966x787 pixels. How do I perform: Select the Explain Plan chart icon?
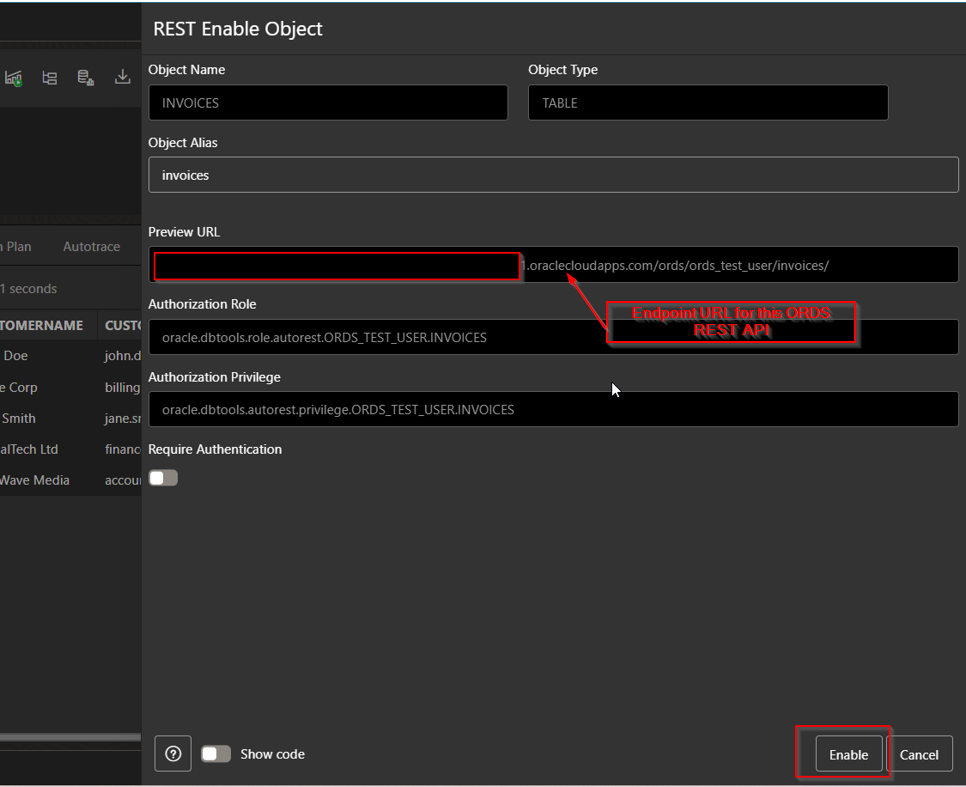click(14, 77)
